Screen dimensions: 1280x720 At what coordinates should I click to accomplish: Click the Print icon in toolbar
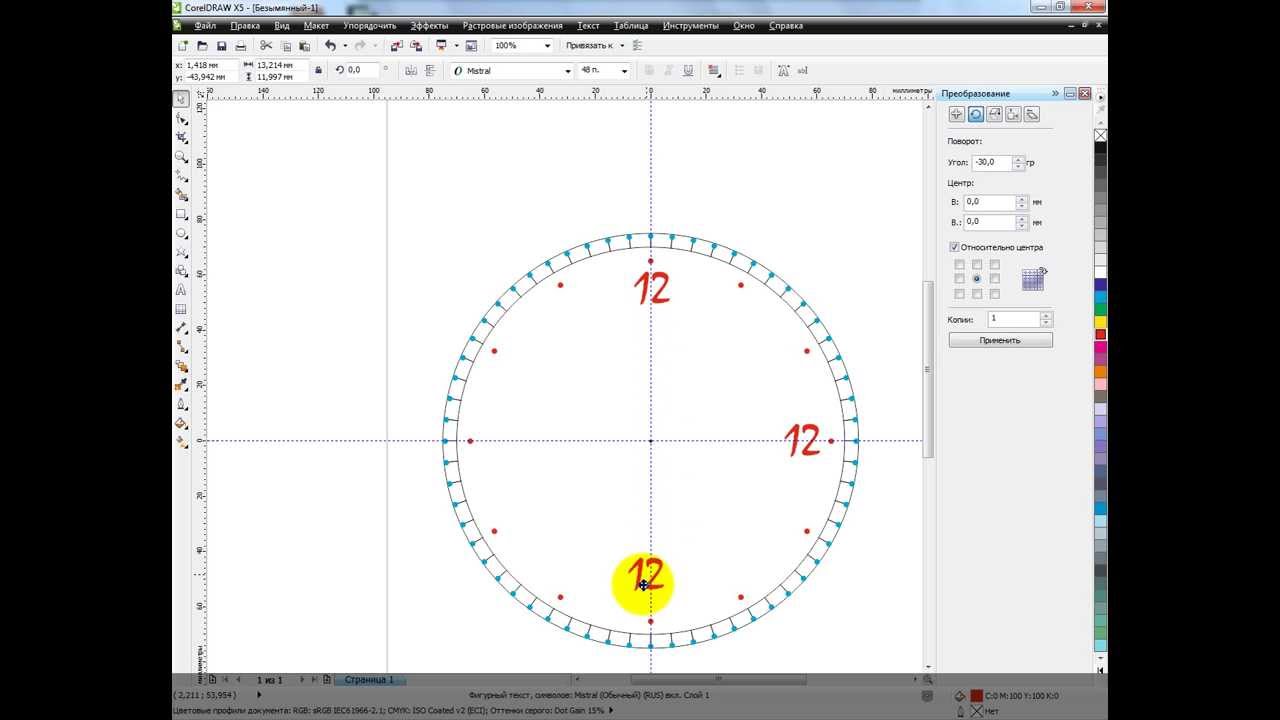(240, 46)
